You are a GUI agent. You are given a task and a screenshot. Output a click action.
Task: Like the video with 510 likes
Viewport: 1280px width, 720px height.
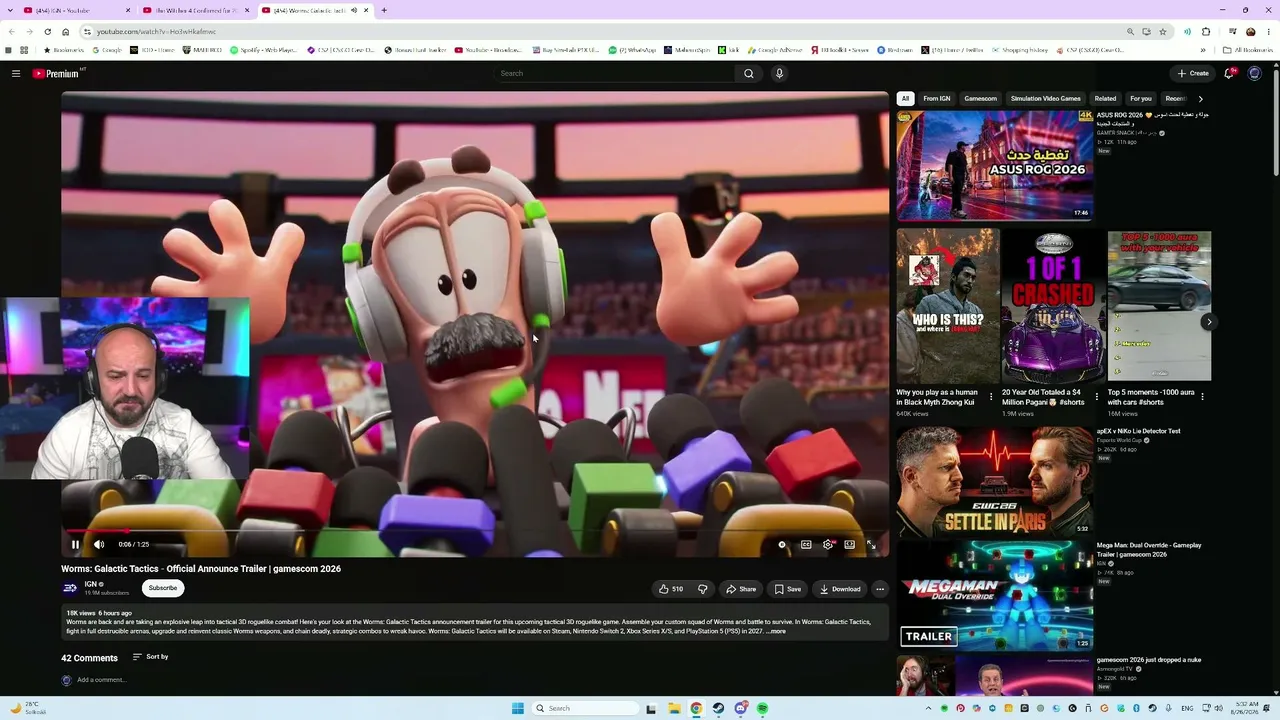[x=671, y=589]
